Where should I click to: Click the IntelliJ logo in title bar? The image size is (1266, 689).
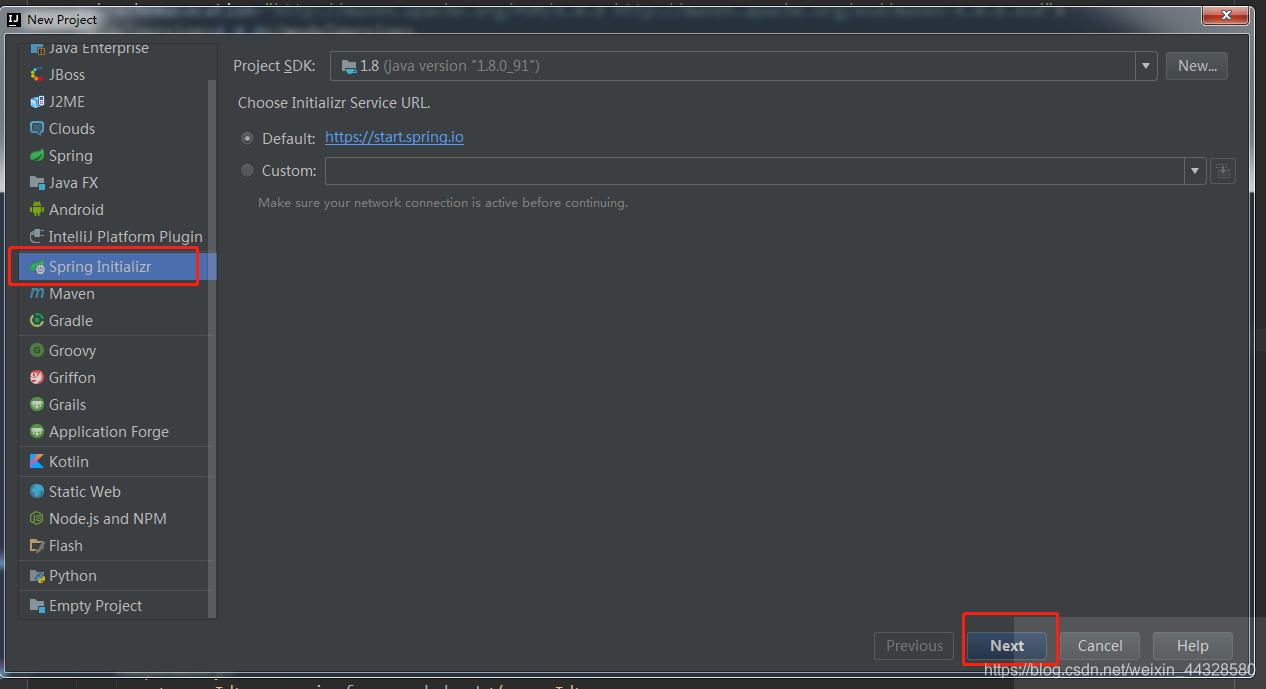14,19
